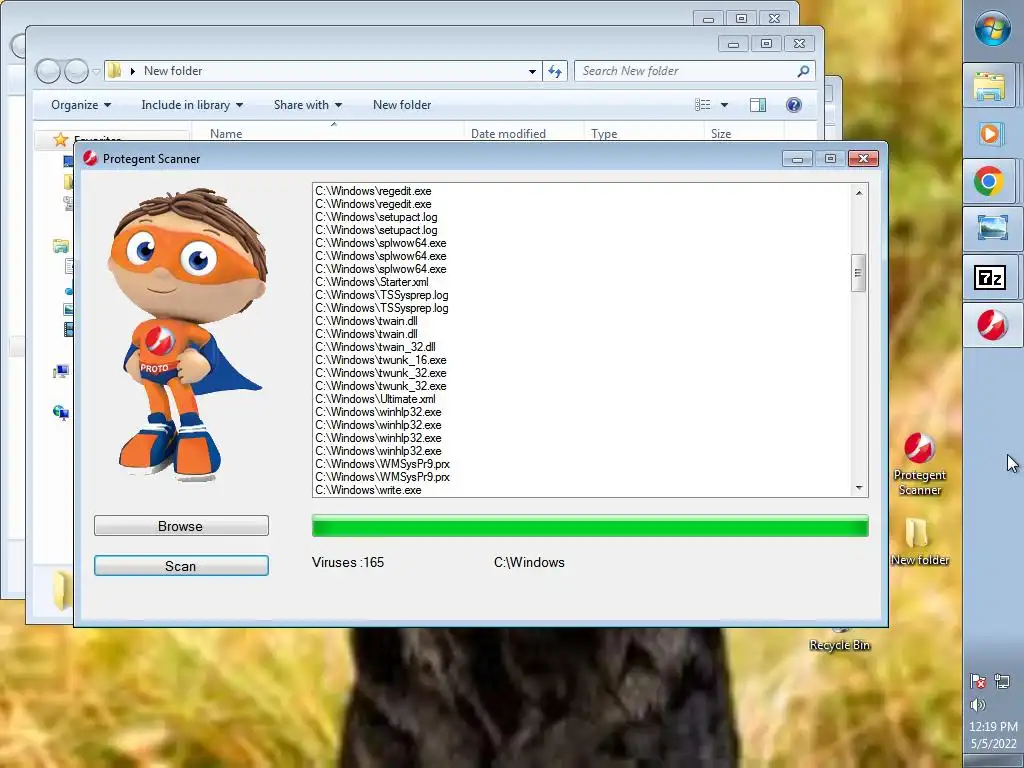
Task: Click the Viruses :165 counter text
Action: click(347, 562)
